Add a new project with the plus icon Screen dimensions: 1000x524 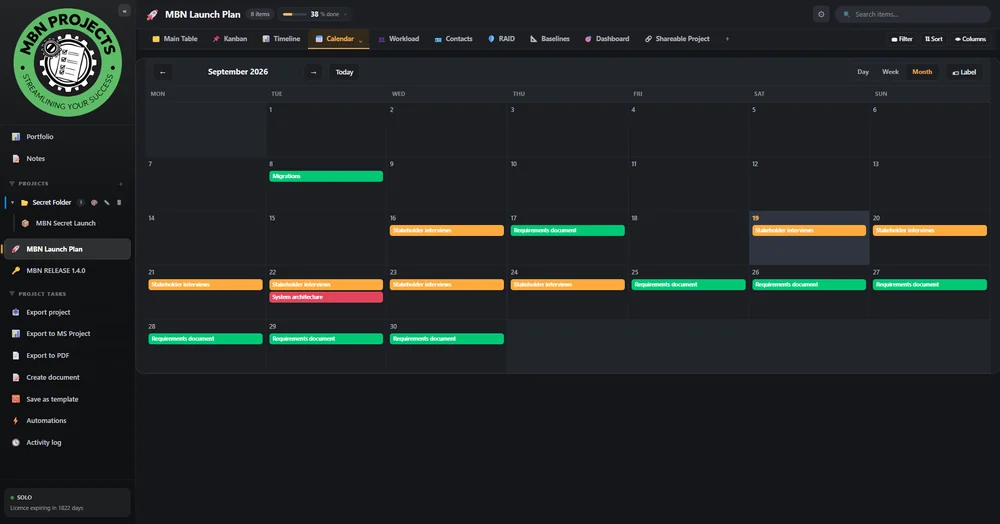121,184
